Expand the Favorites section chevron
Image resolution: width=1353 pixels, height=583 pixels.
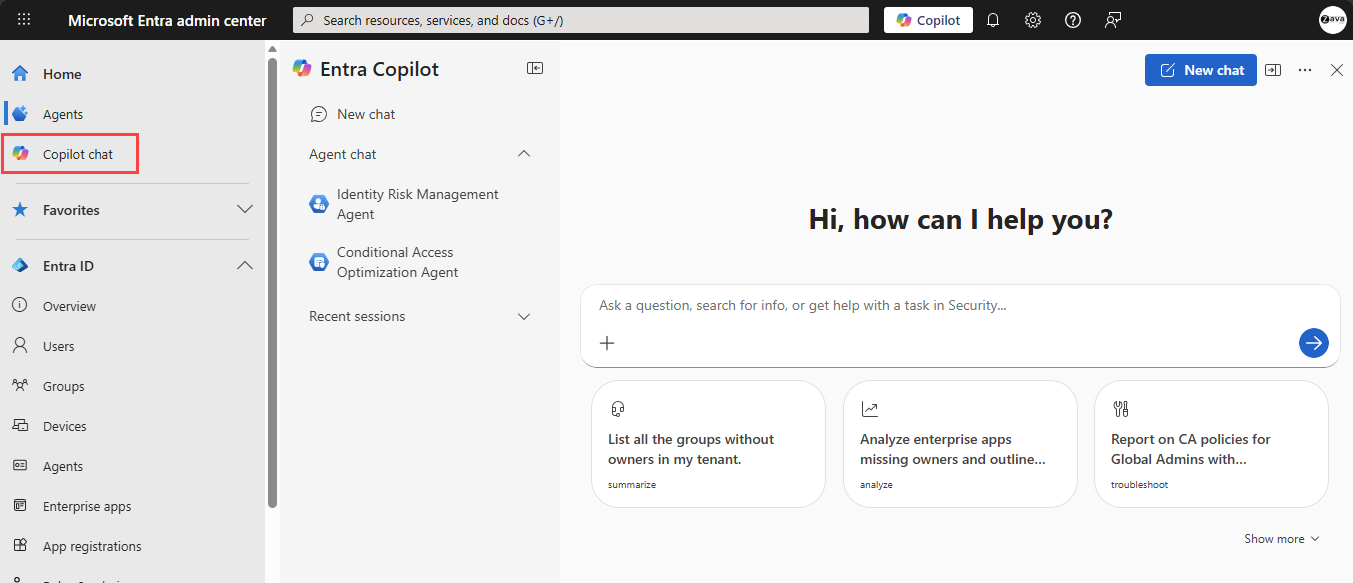245,210
